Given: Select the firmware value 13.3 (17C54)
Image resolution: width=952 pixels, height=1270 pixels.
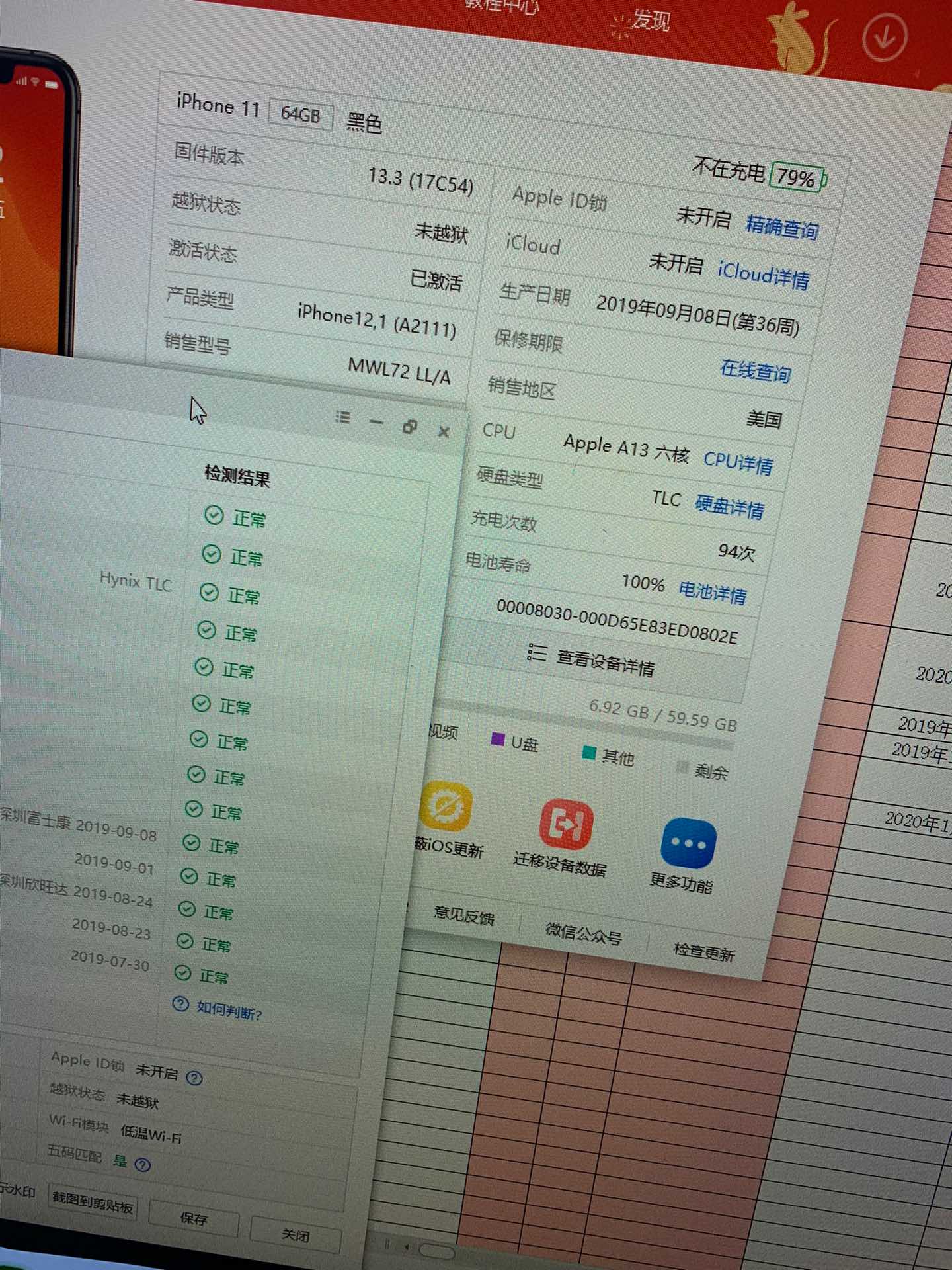Looking at the screenshot, I should coord(421,181).
